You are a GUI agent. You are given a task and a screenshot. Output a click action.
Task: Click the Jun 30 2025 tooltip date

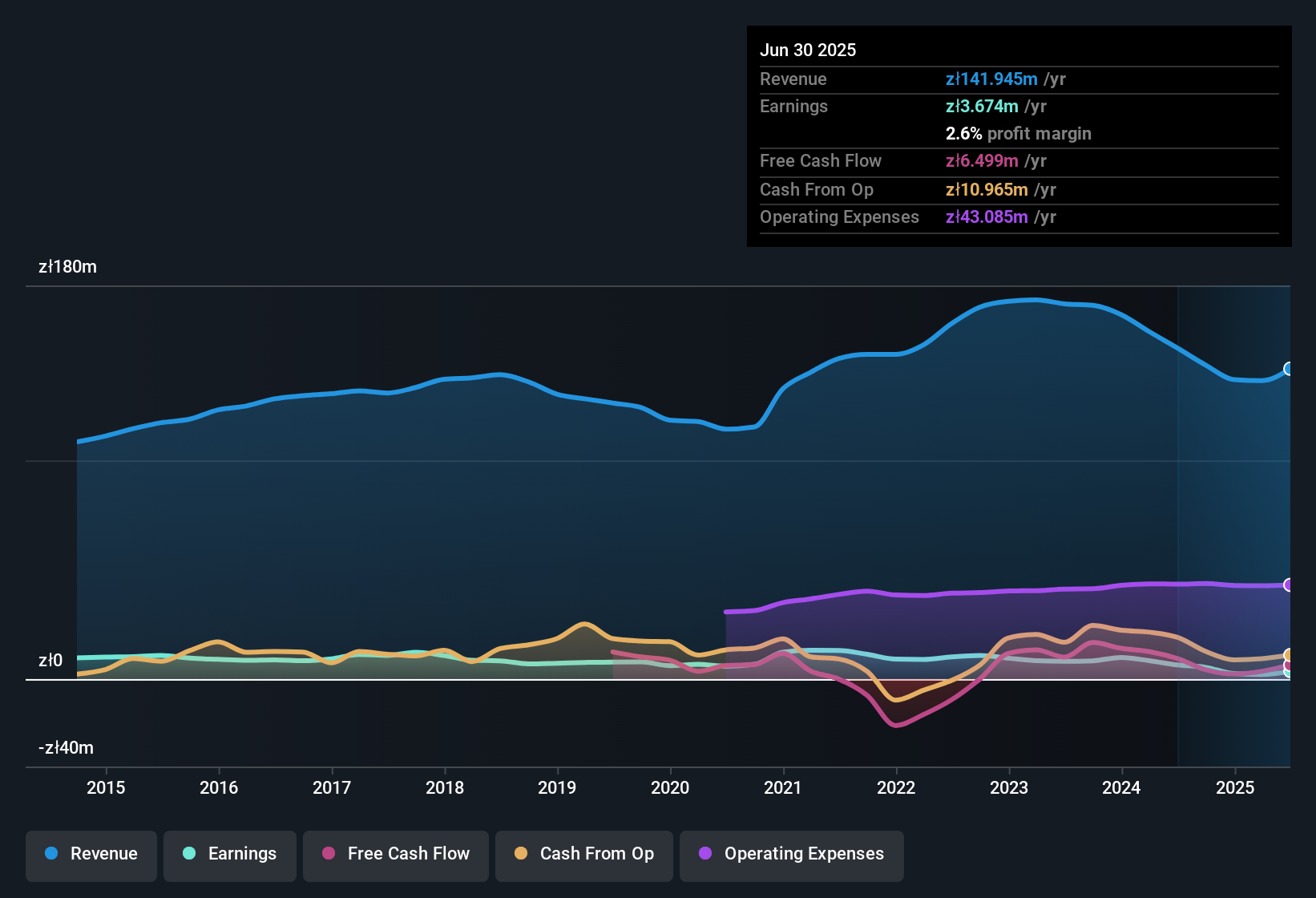[808, 51]
